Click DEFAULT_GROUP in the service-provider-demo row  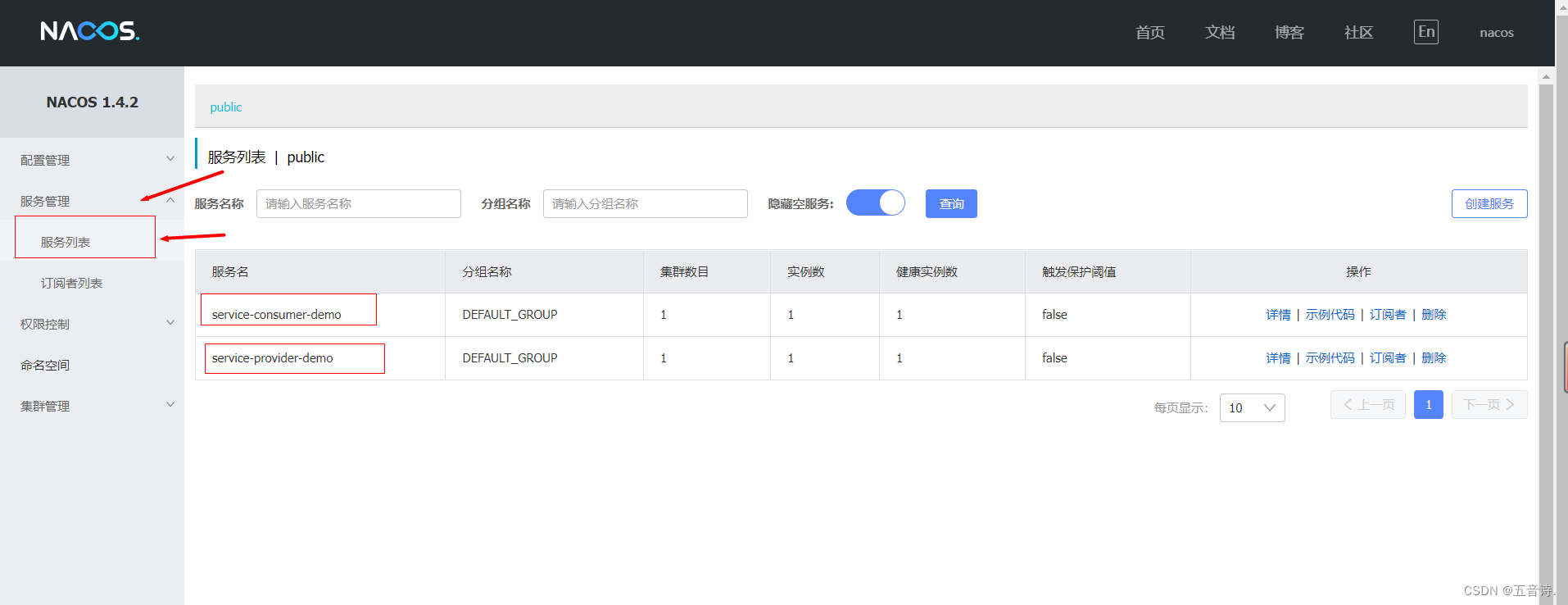510,358
